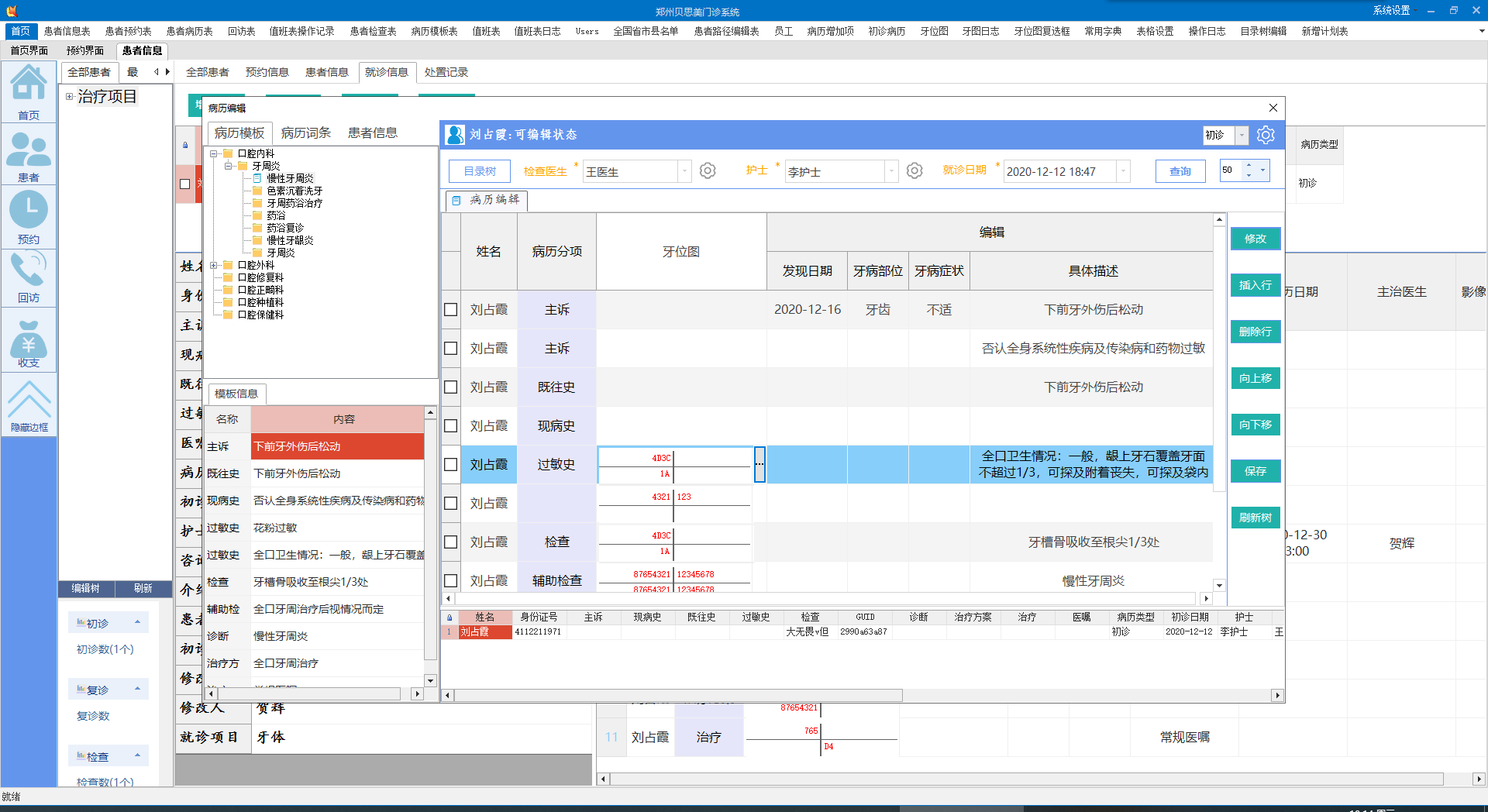Collapse the 口腔内科 tree node
This screenshot has height=812, width=1488.
tap(214, 153)
